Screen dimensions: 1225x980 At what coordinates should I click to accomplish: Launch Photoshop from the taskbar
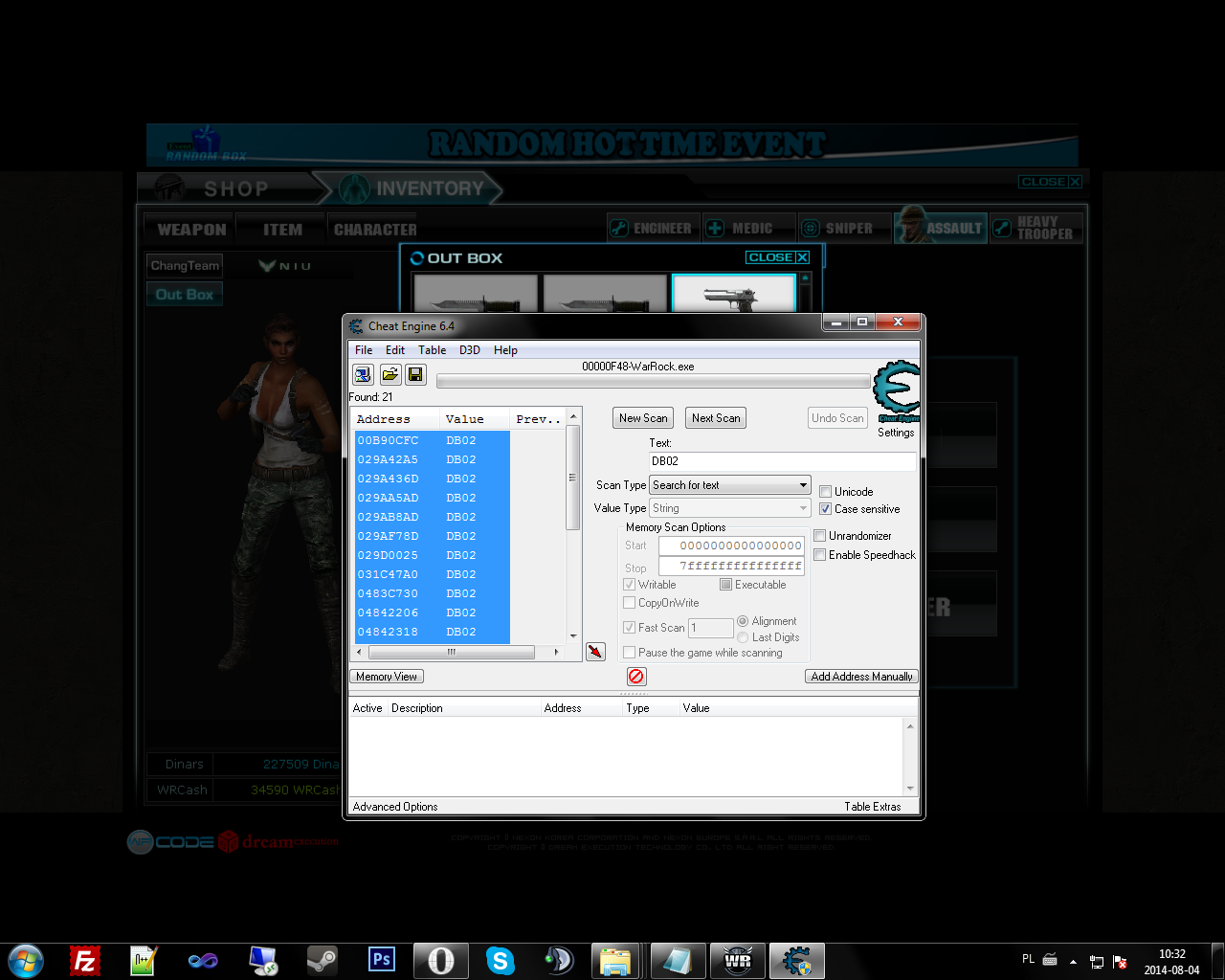tap(381, 959)
